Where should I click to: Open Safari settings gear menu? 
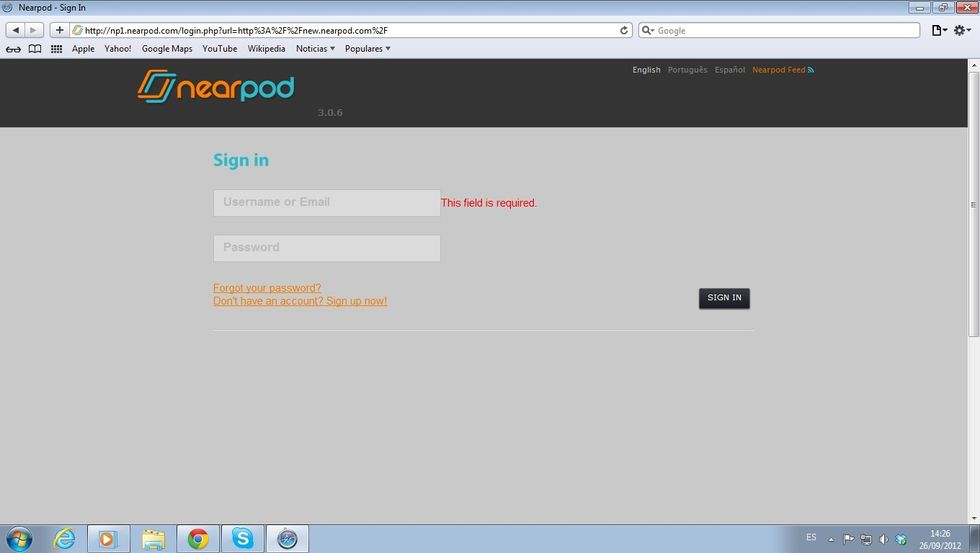pos(961,30)
